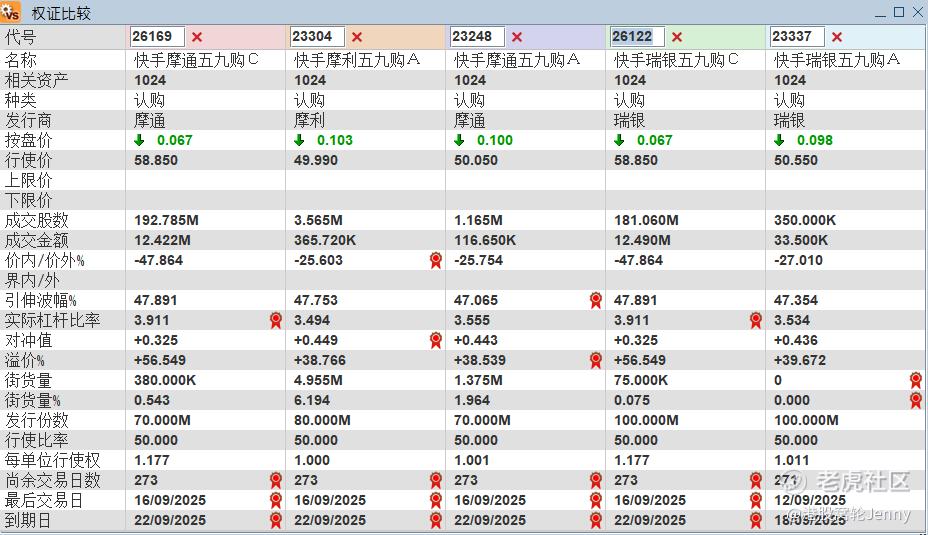Click the badge beside 3.911 in 26169 column

pyautogui.click(x=276, y=321)
